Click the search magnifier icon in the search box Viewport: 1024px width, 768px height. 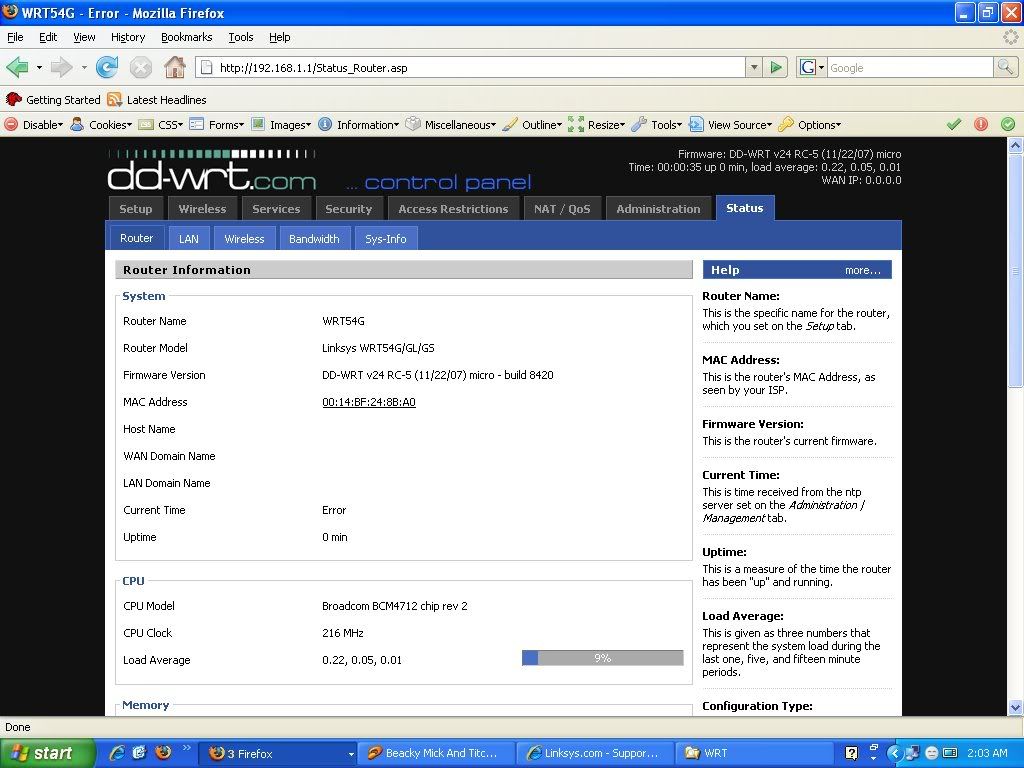(x=1004, y=67)
